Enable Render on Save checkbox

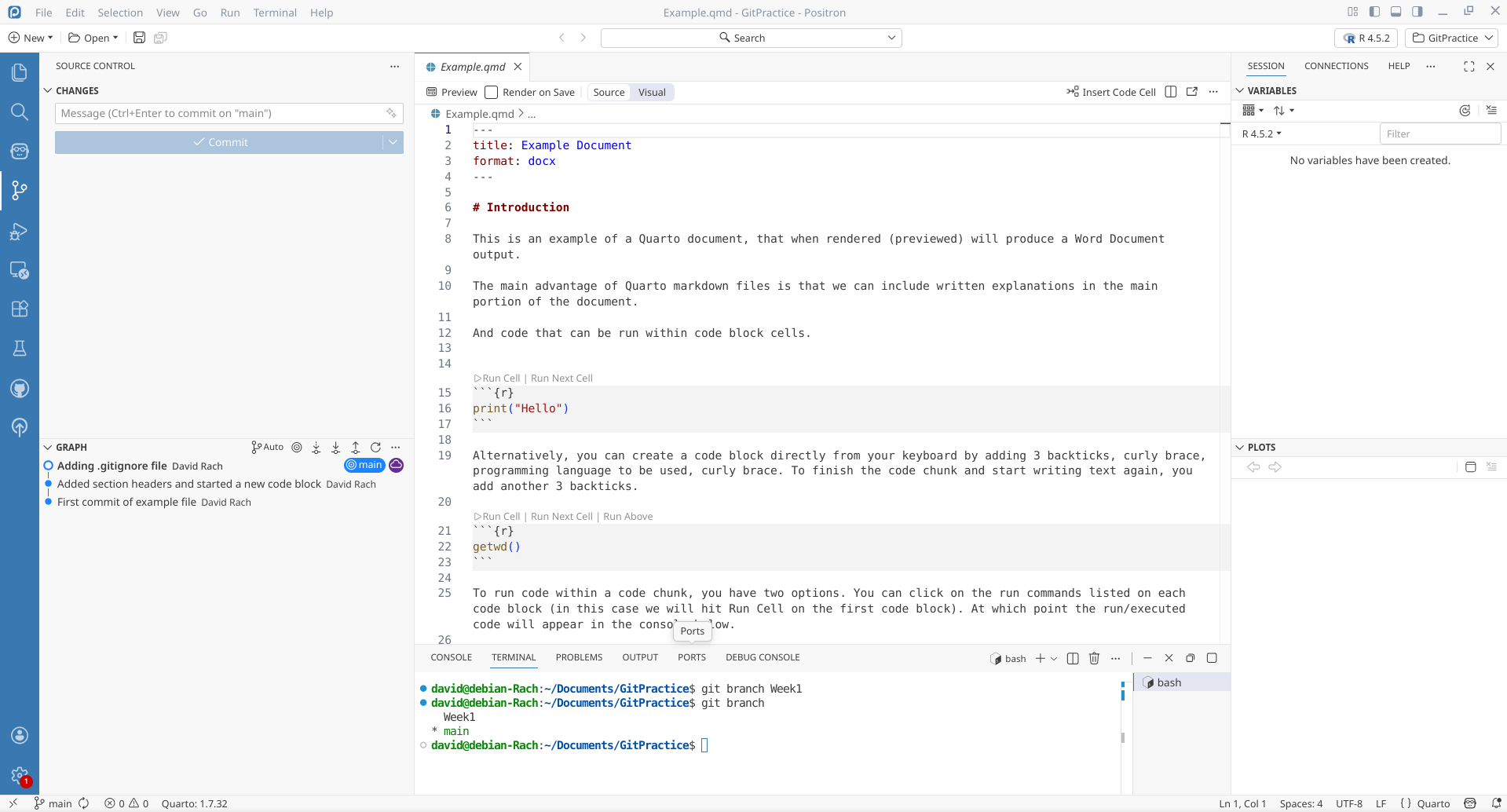(492, 93)
